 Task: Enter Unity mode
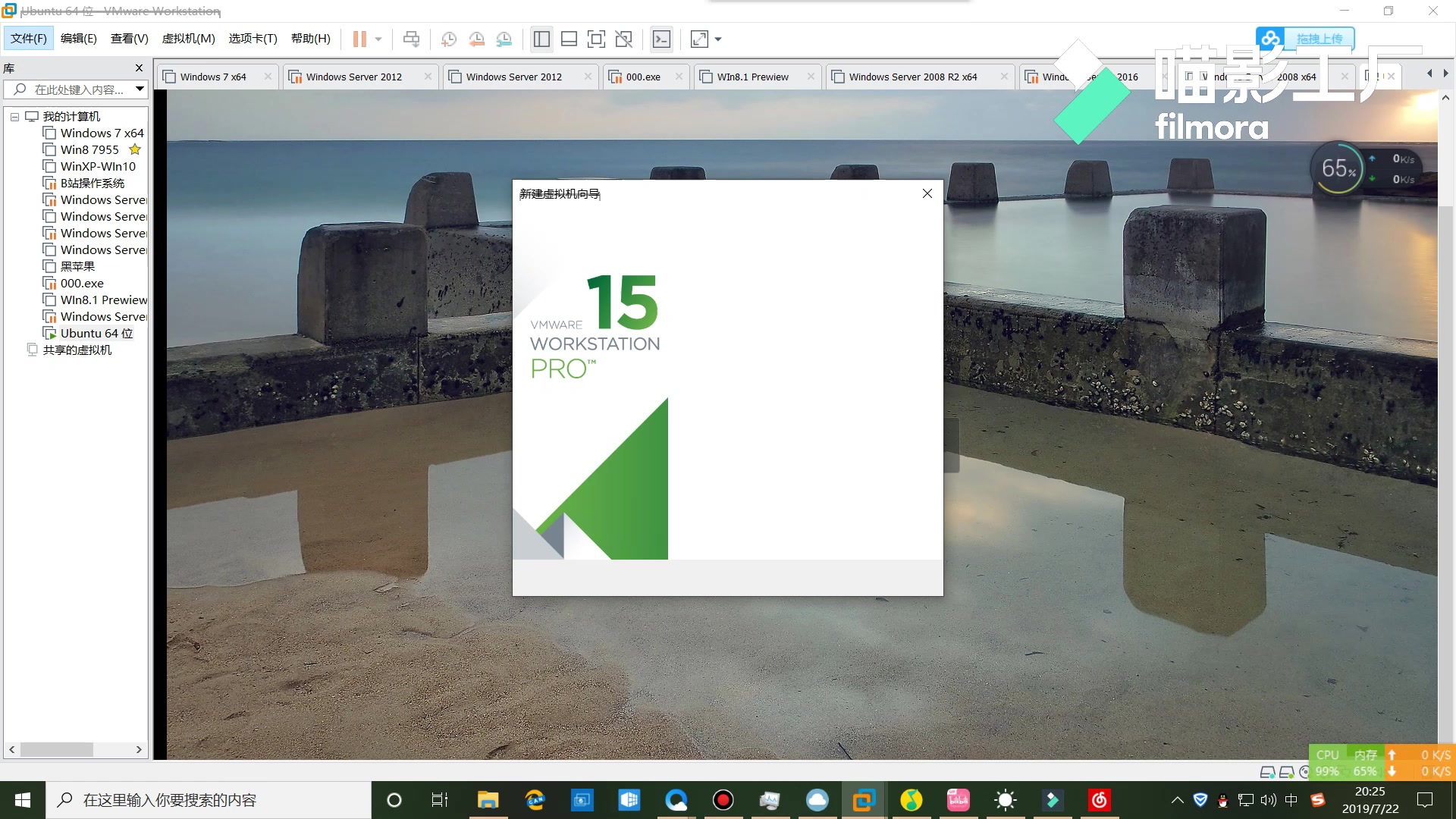[624, 39]
